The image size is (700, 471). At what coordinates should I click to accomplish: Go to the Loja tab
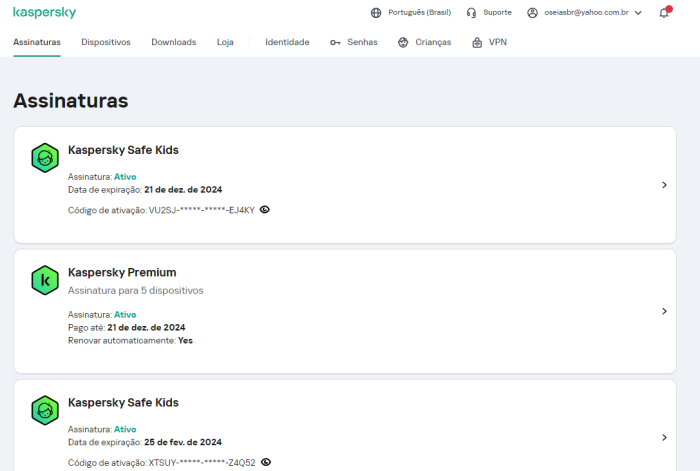click(226, 42)
